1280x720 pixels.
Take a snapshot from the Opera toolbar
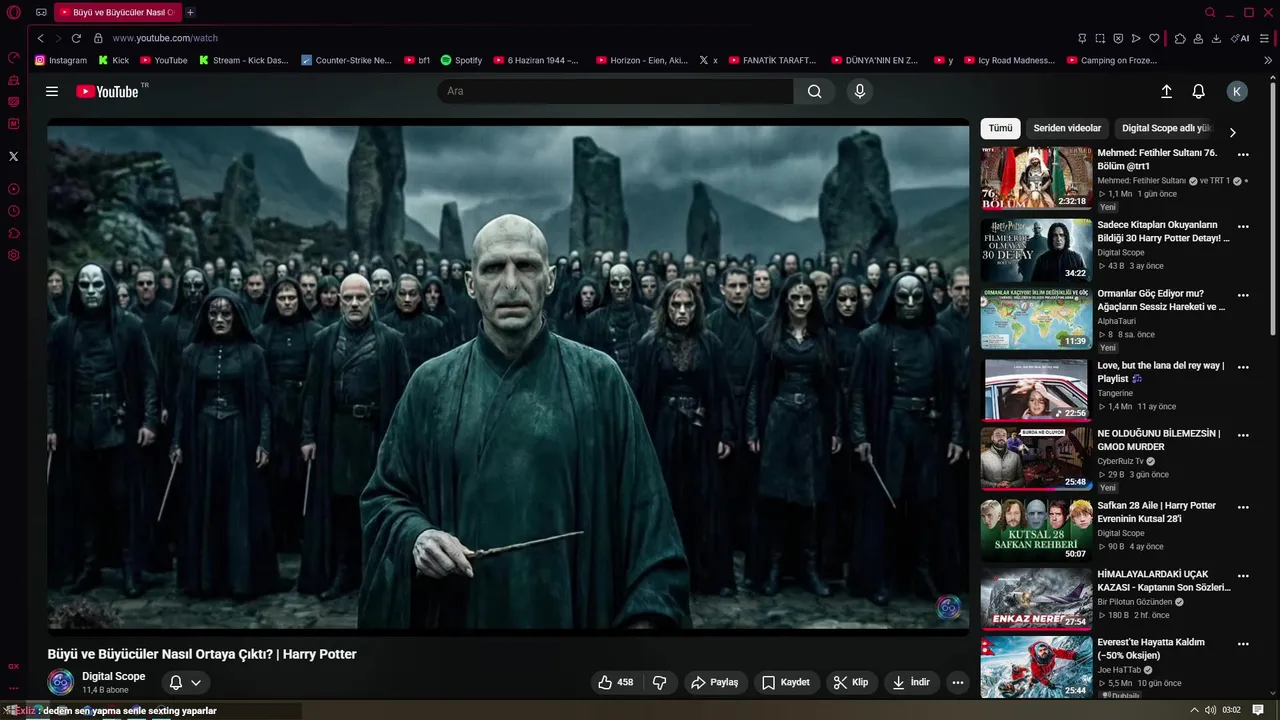point(1100,38)
